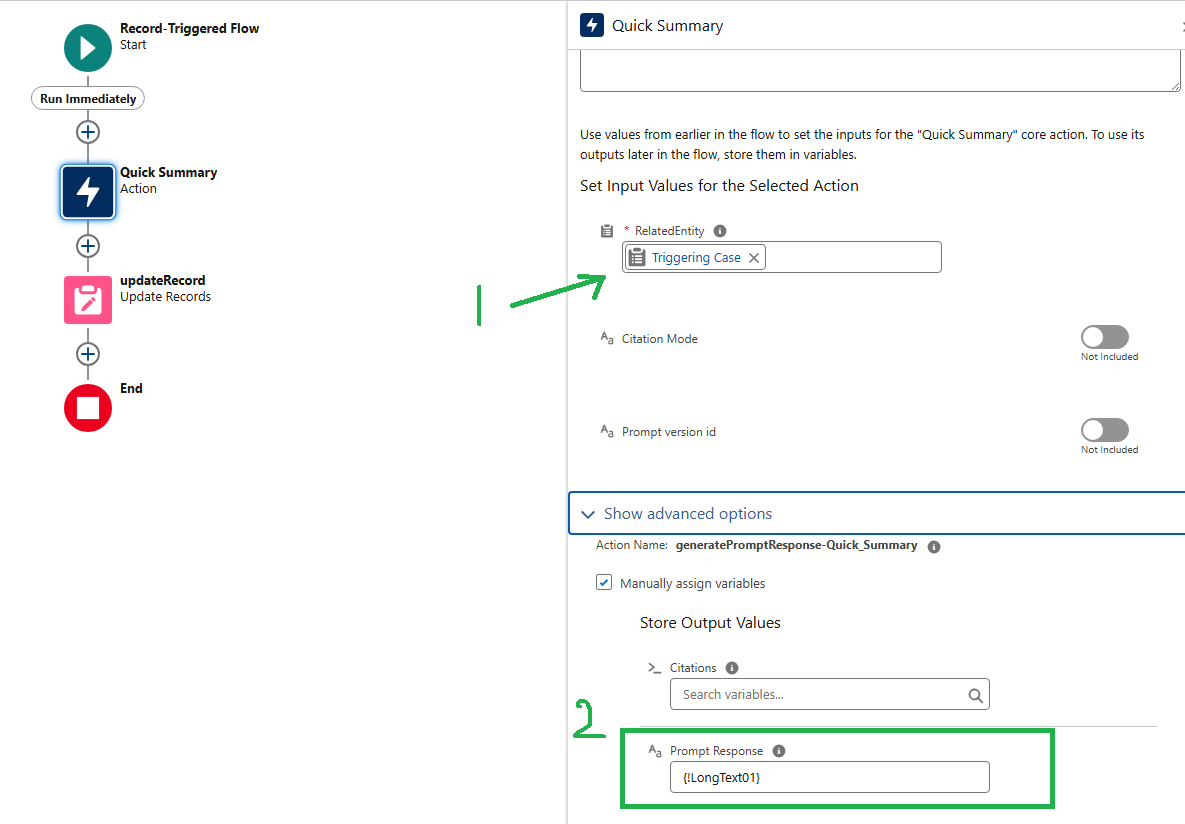
Task: Click the search magnifier in Citations field
Action: (976, 695)
